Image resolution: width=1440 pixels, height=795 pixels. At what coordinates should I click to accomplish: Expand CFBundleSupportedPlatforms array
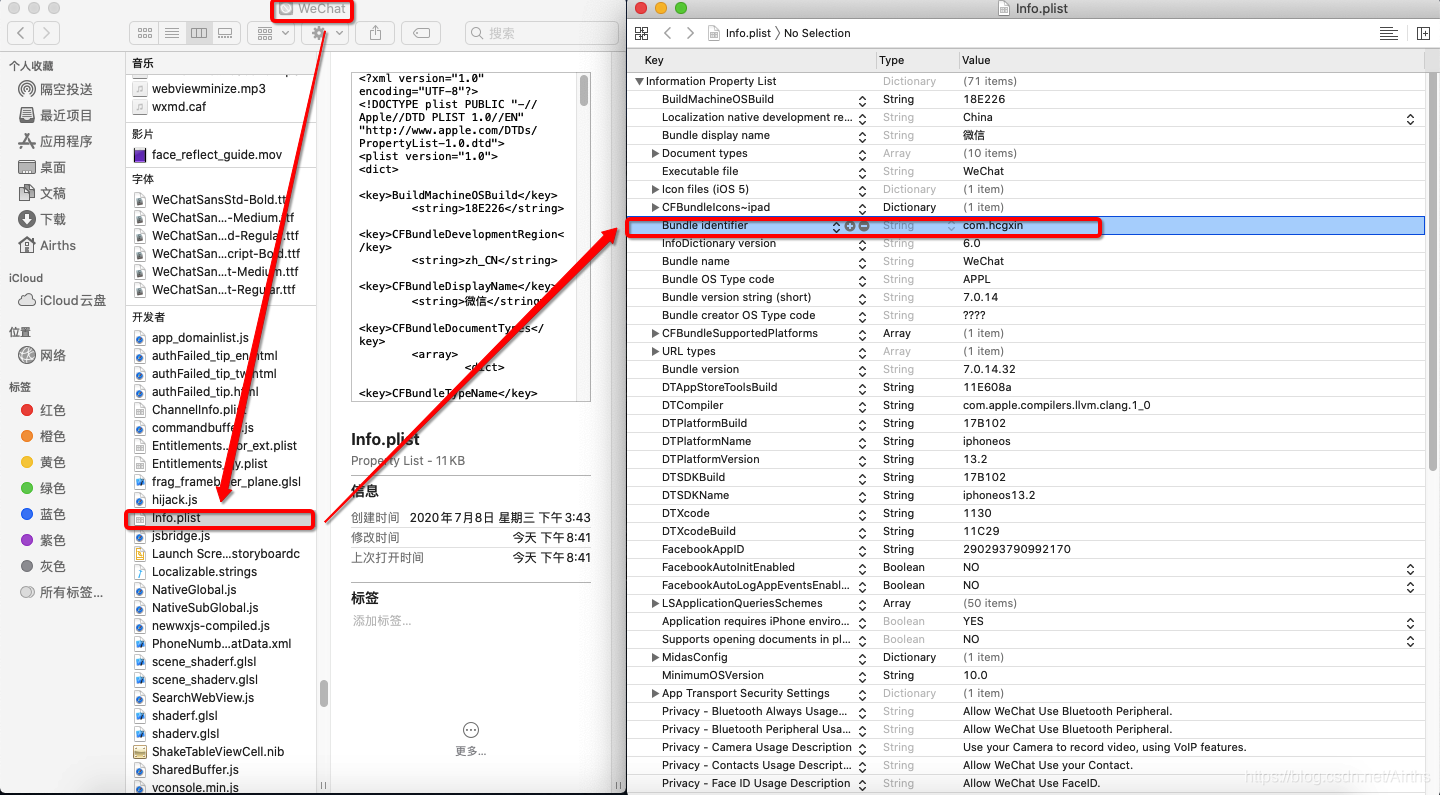pos(655,333)
